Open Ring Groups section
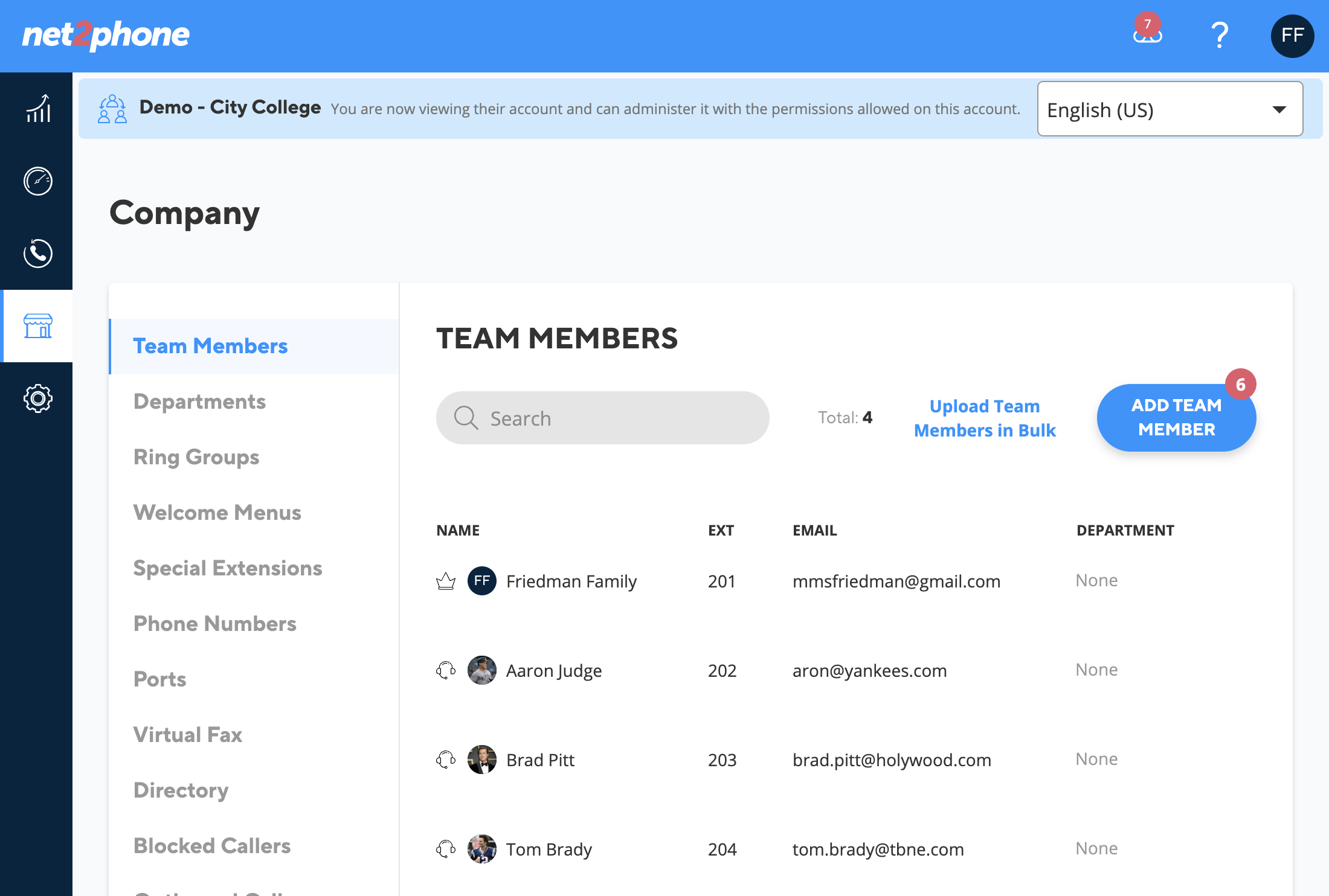 tap(196, 457)
